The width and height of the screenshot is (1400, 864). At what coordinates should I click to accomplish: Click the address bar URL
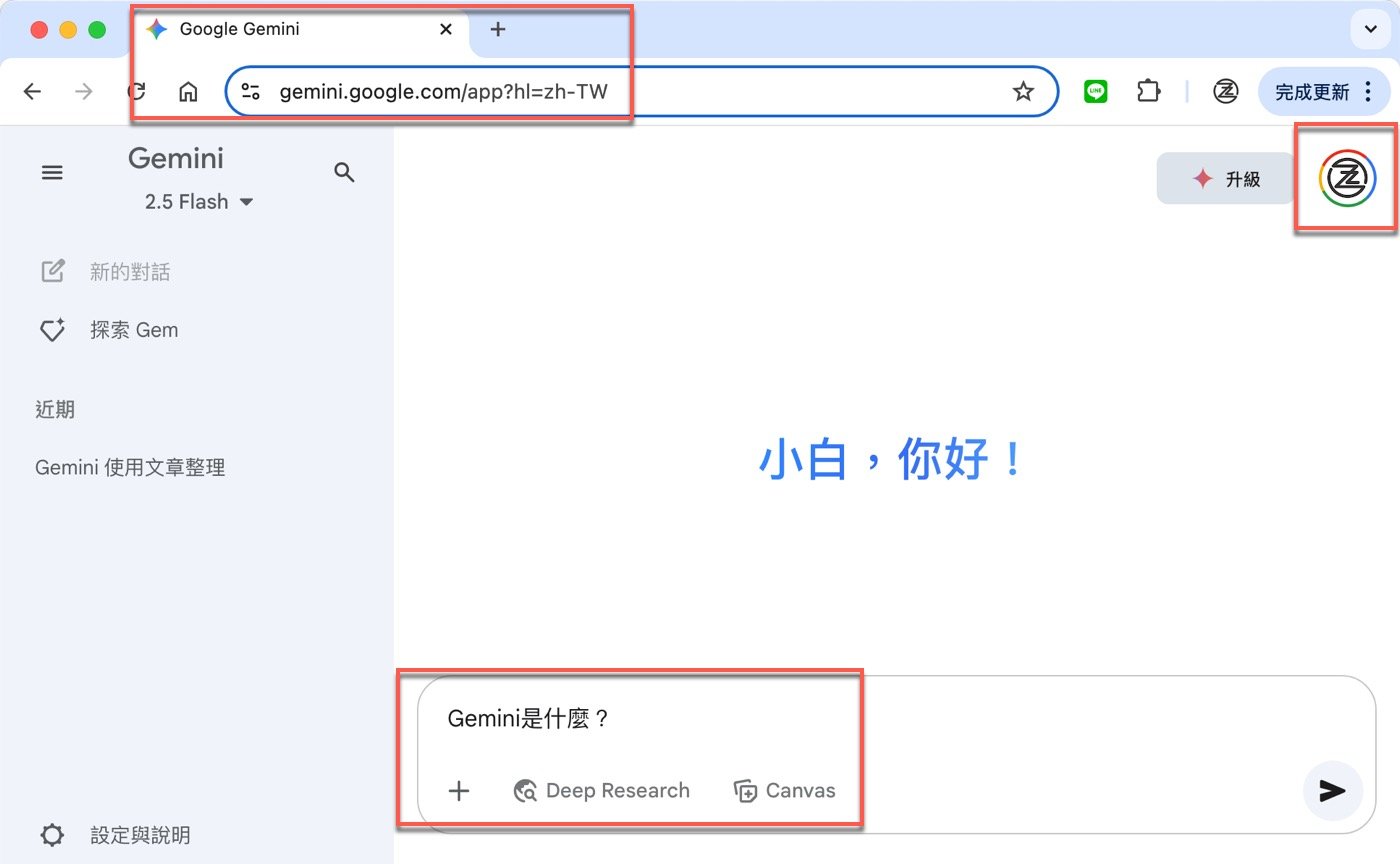443,92
